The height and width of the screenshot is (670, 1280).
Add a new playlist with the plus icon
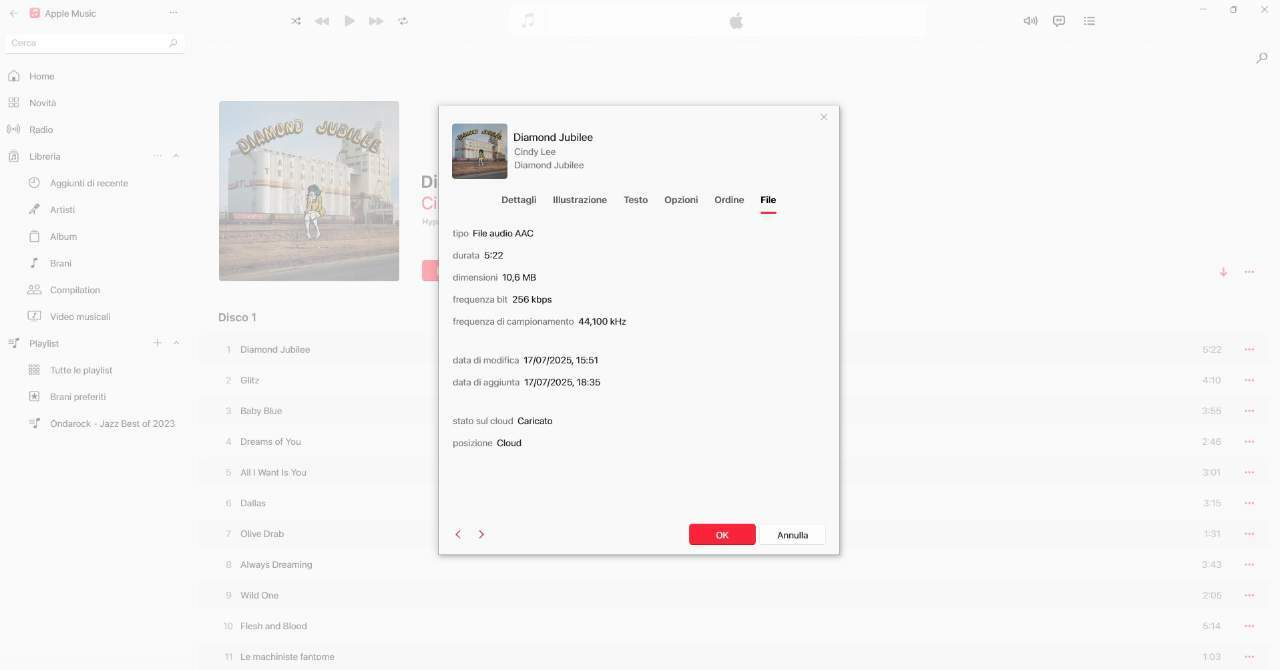157,343
